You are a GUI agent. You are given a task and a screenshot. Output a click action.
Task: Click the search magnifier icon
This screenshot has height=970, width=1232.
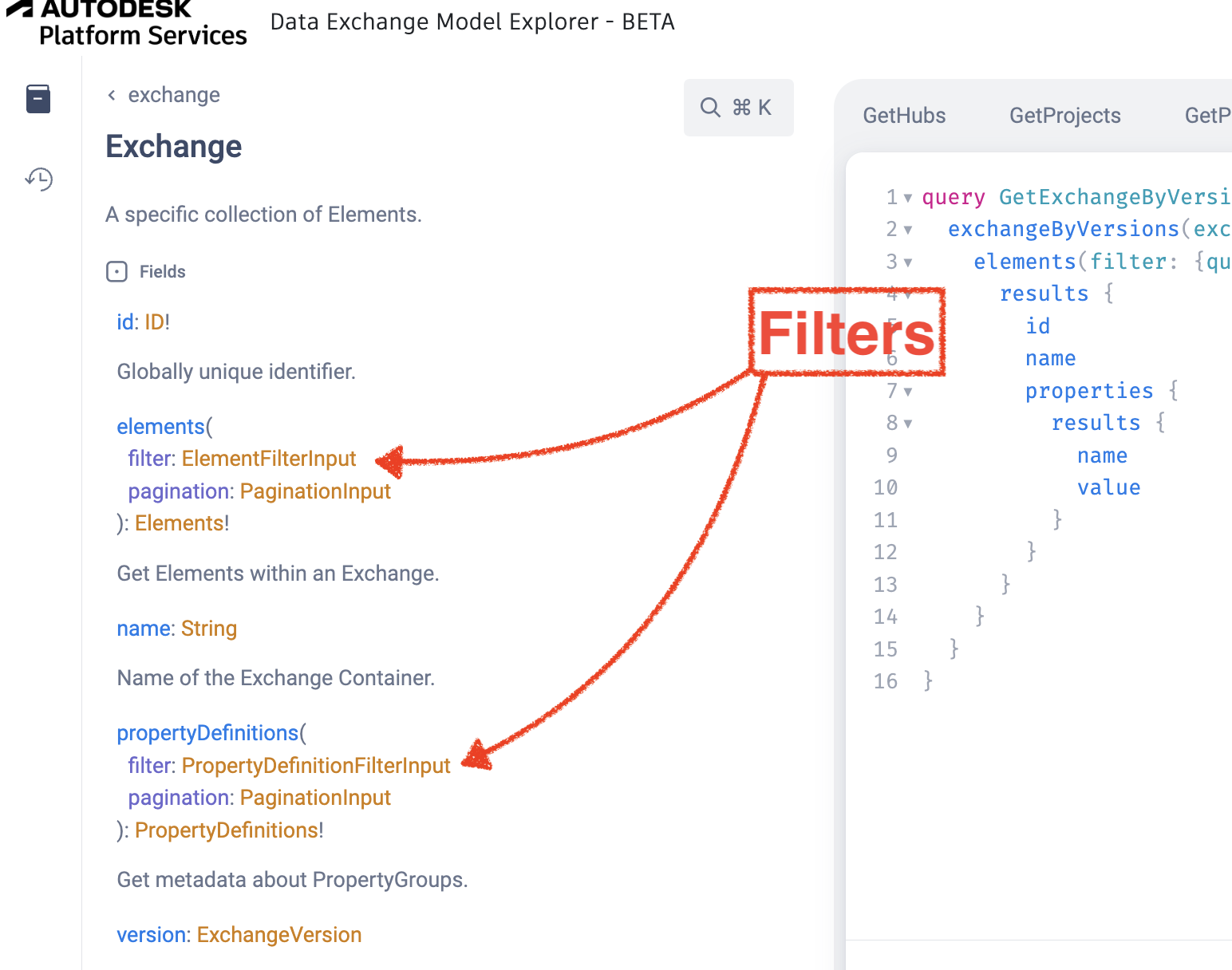pyautogui.click(x=710, y=107)
